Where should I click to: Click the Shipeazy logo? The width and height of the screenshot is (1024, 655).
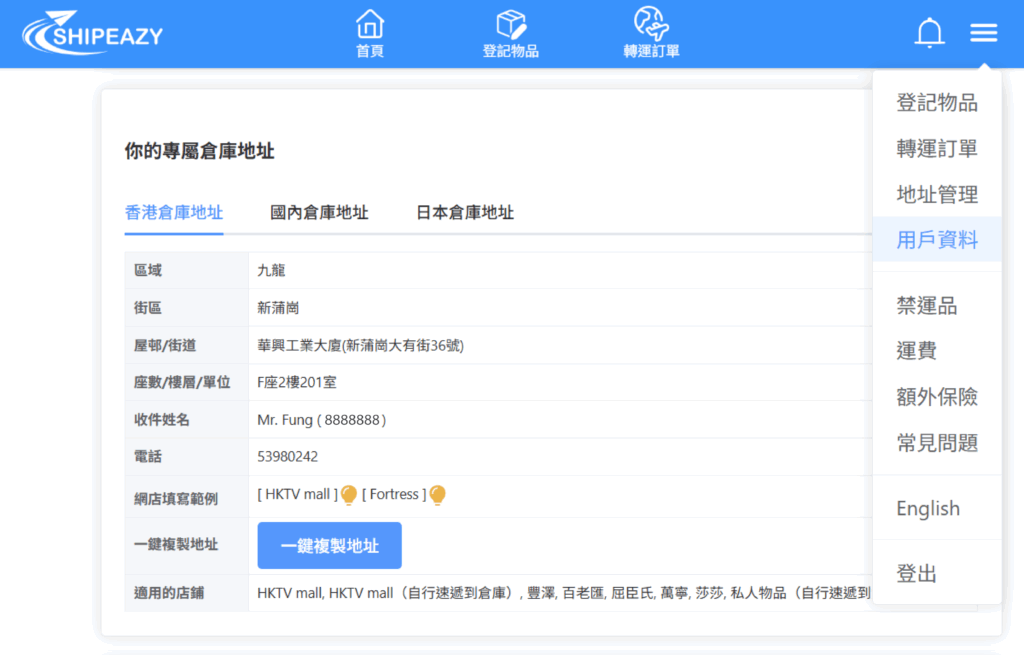[x=92, y=33]
